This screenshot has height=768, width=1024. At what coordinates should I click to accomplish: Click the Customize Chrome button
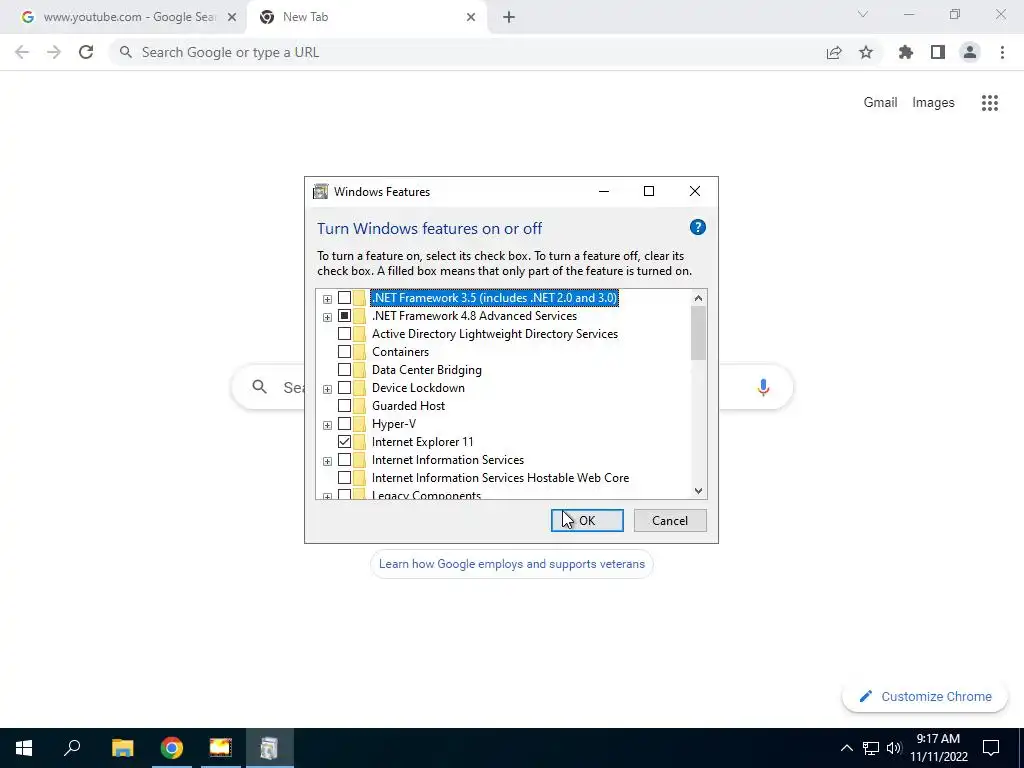(925, 697)
